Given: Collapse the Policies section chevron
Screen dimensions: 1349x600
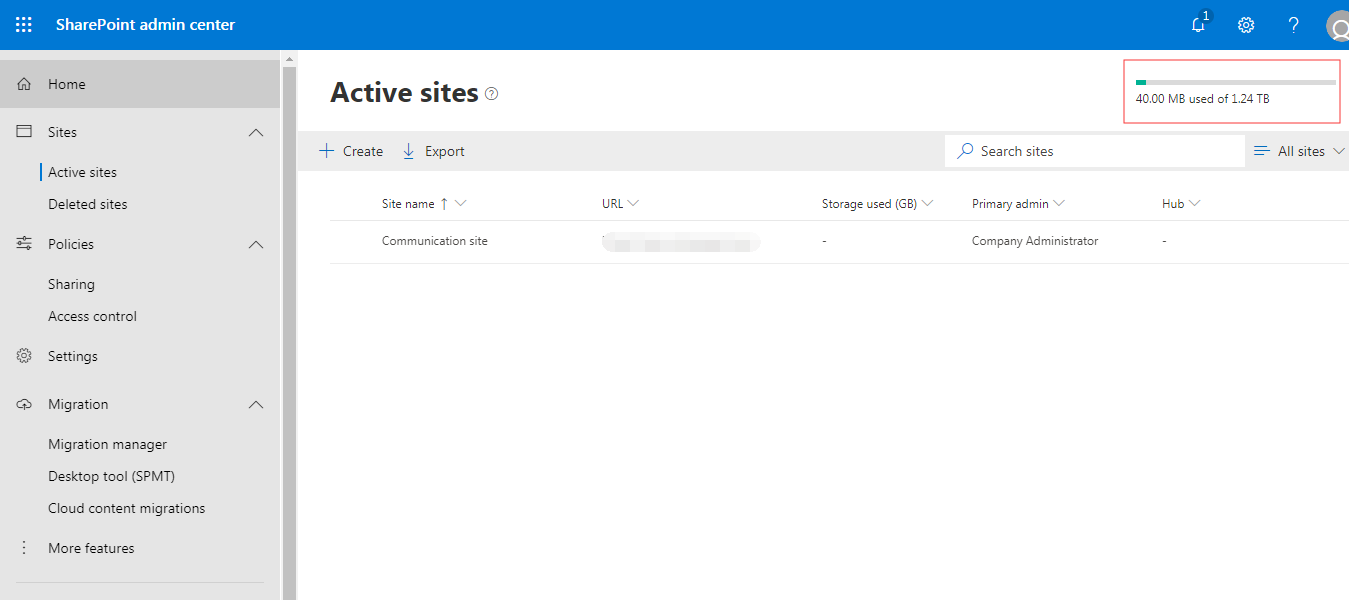Looking at the screenshot, I should coord(256,244).
